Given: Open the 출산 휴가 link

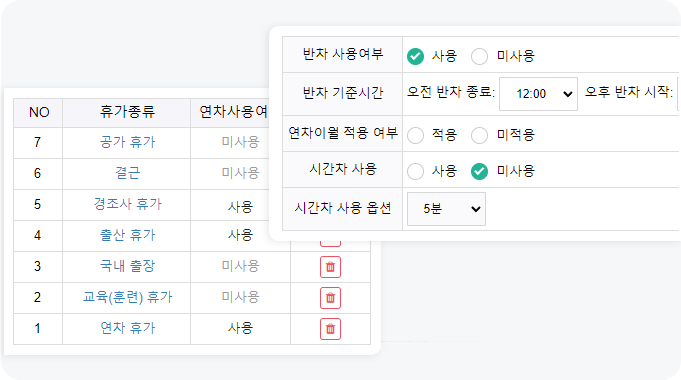Looking at the screenshot, I should [127, 235].
